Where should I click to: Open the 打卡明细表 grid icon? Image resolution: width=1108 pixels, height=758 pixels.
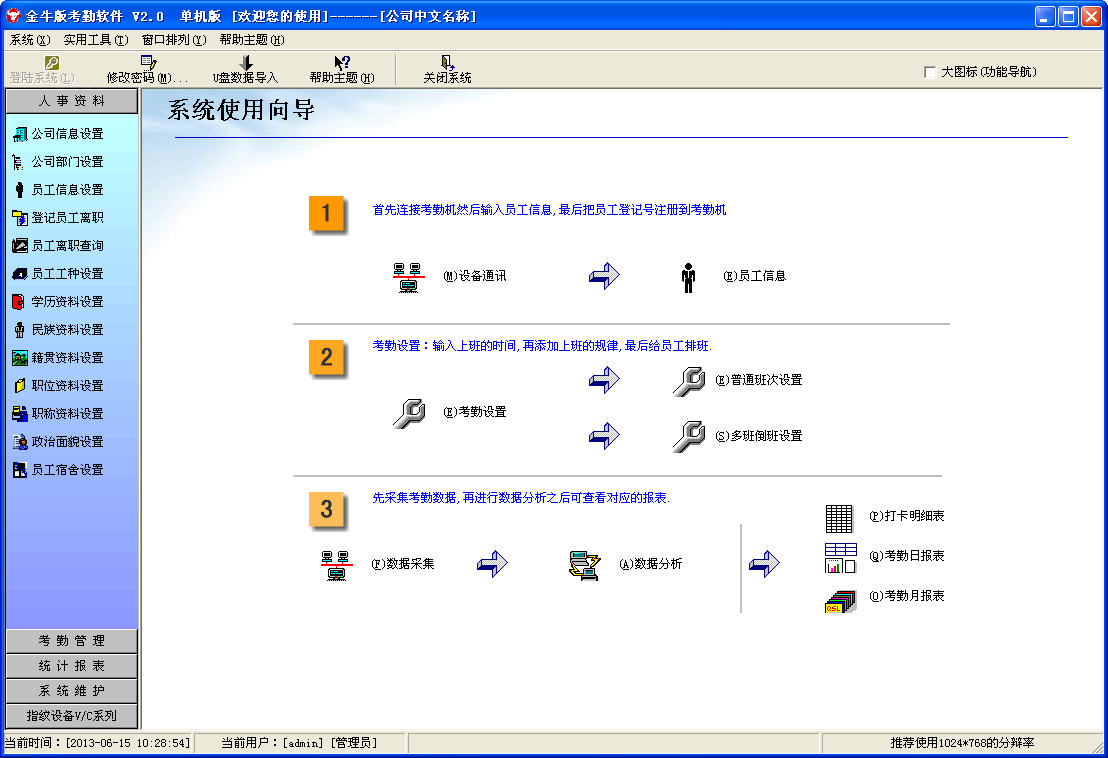pos(839,518)
